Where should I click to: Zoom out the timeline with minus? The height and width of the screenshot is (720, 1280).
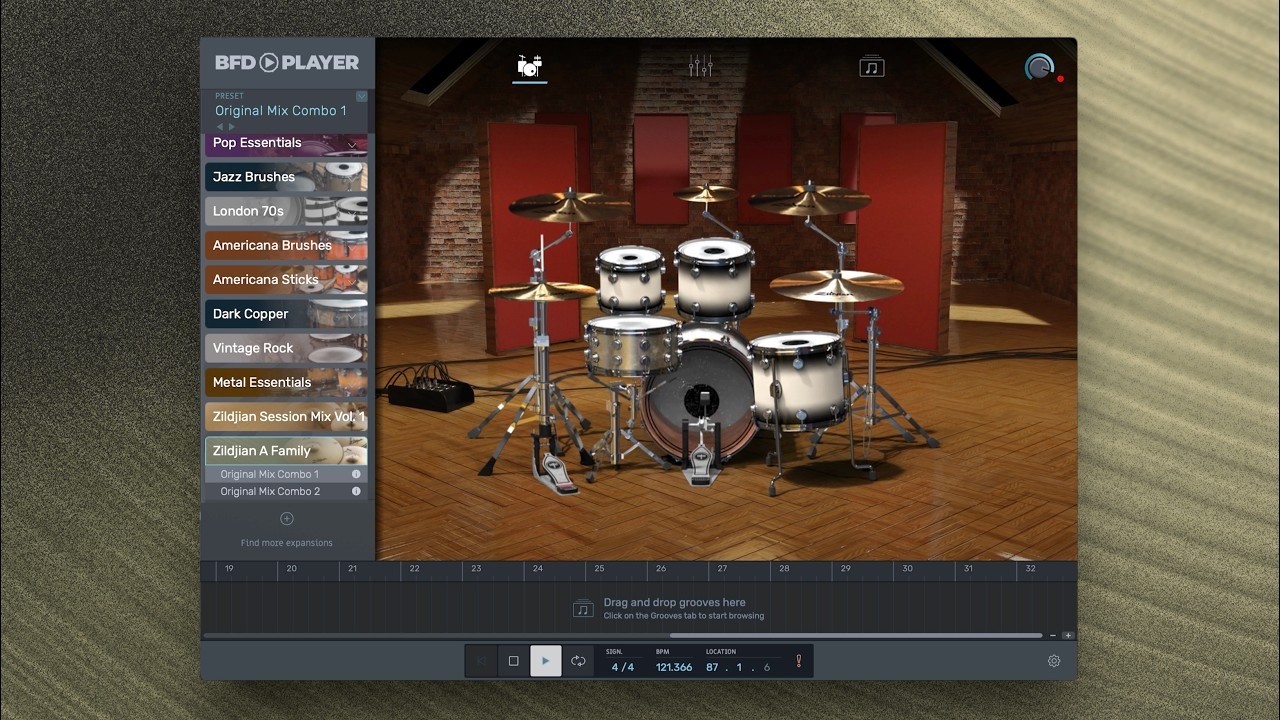[1053, 635]
